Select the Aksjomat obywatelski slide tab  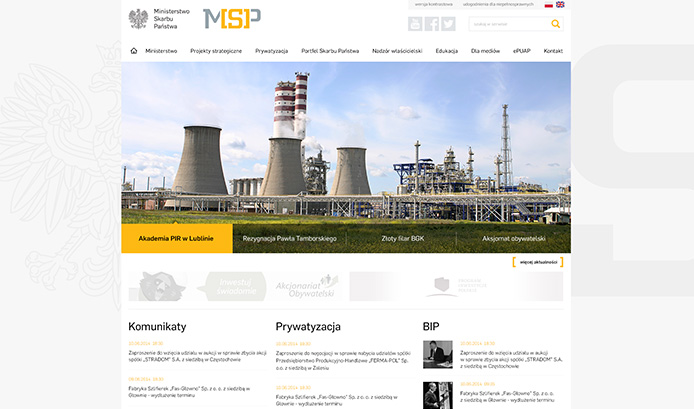[x=514, y=238]
